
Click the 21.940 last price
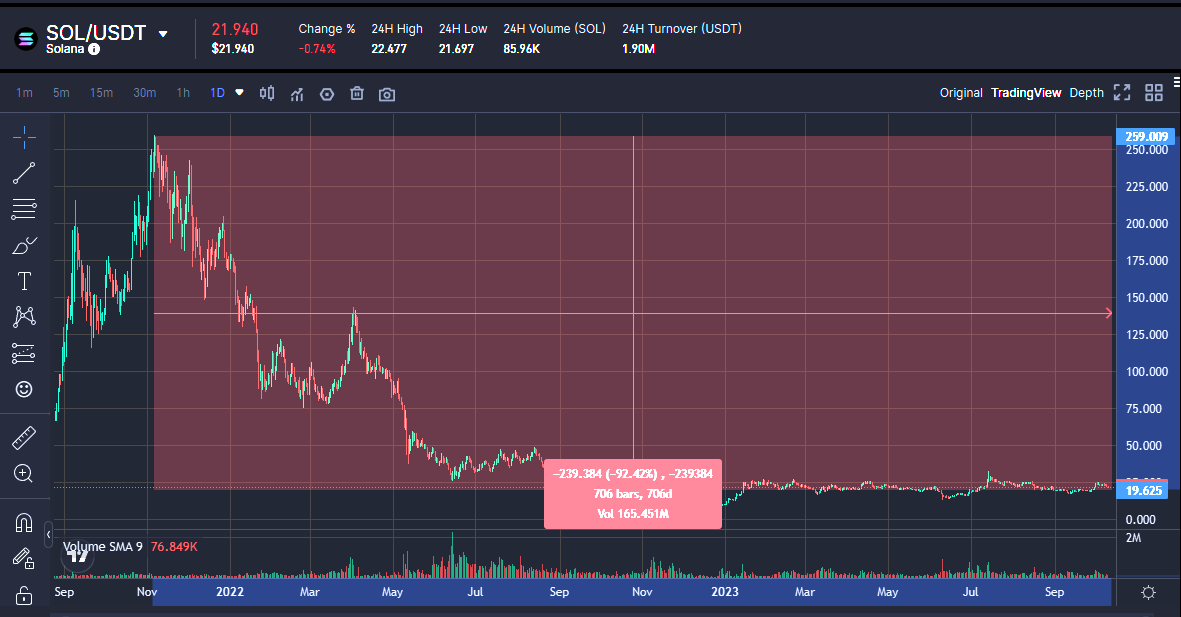pos(234,29)
